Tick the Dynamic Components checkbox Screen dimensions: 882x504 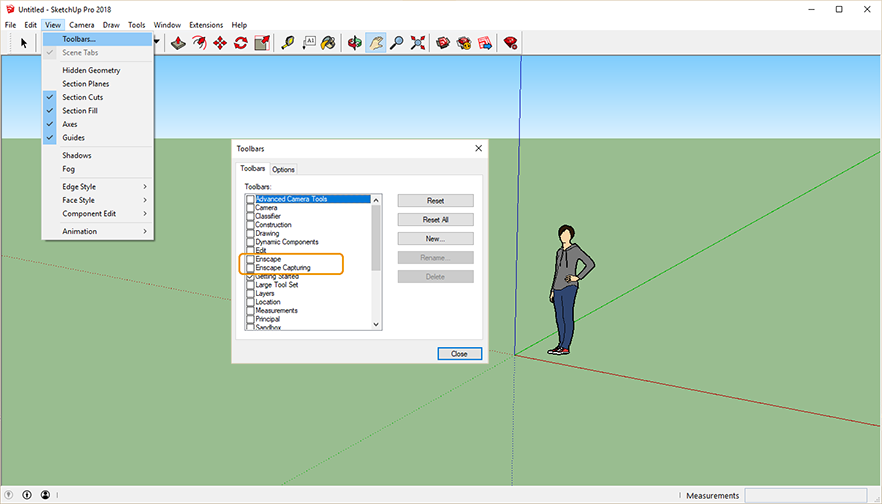(250, 242)
